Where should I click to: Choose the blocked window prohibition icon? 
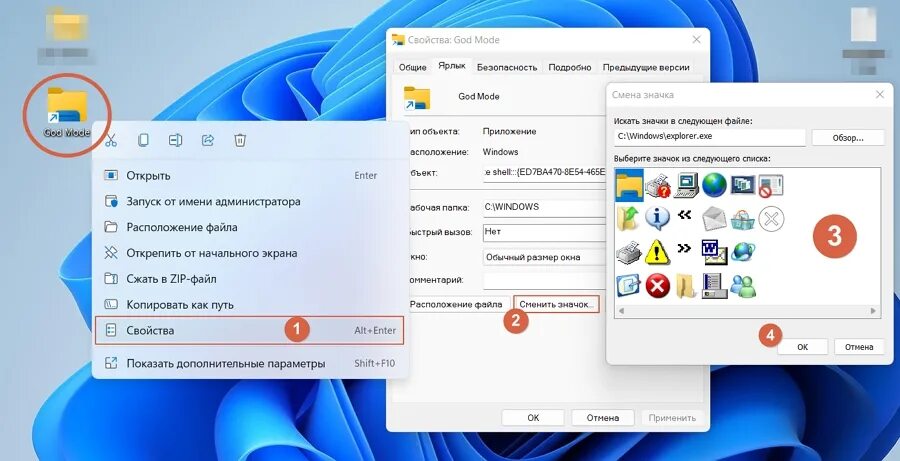click(x=771, y=186)
